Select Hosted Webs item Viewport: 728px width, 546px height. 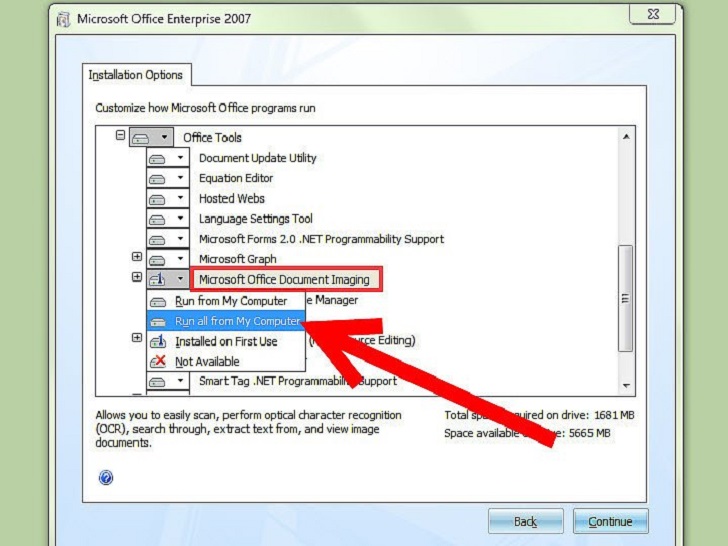[x=232, y=199]
